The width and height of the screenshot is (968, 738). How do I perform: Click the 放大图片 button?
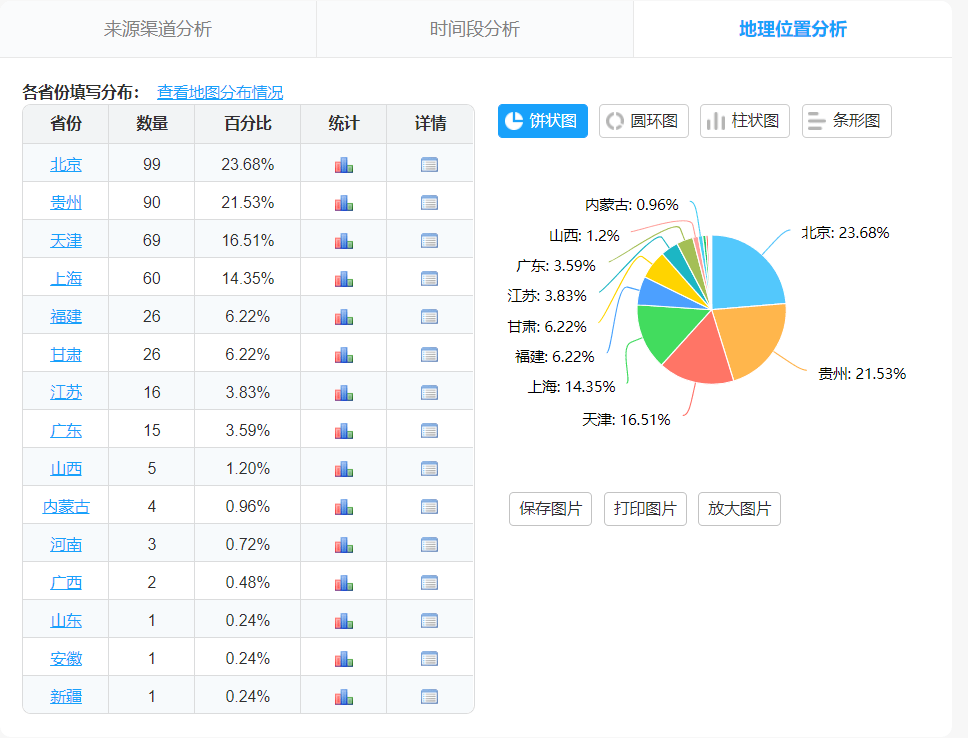[739, 508]
